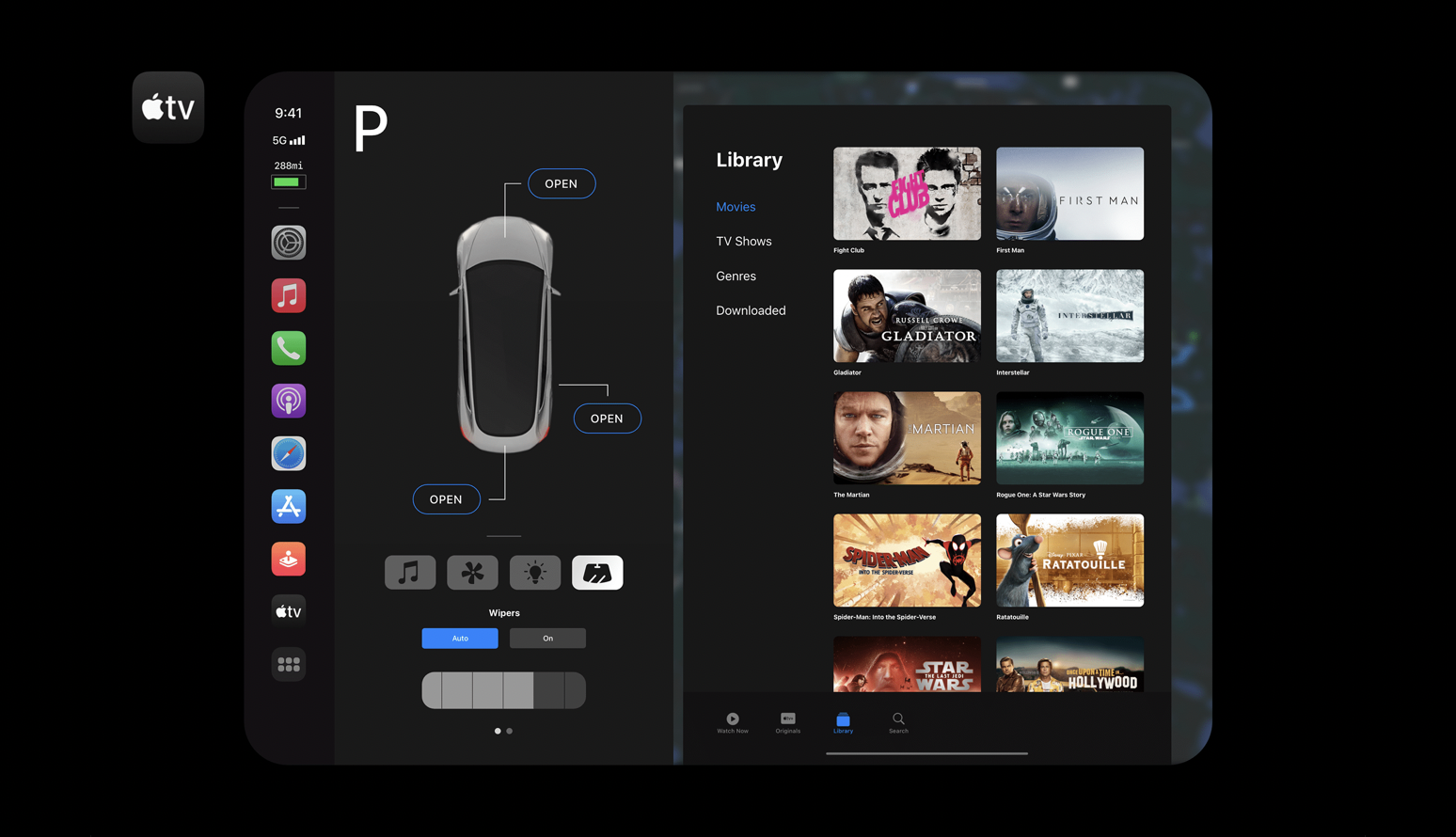Image resolution: width=1456 pixels, height=837 pixels.
Task: Set wipers to Auto mode
Action: pos(460,639)
